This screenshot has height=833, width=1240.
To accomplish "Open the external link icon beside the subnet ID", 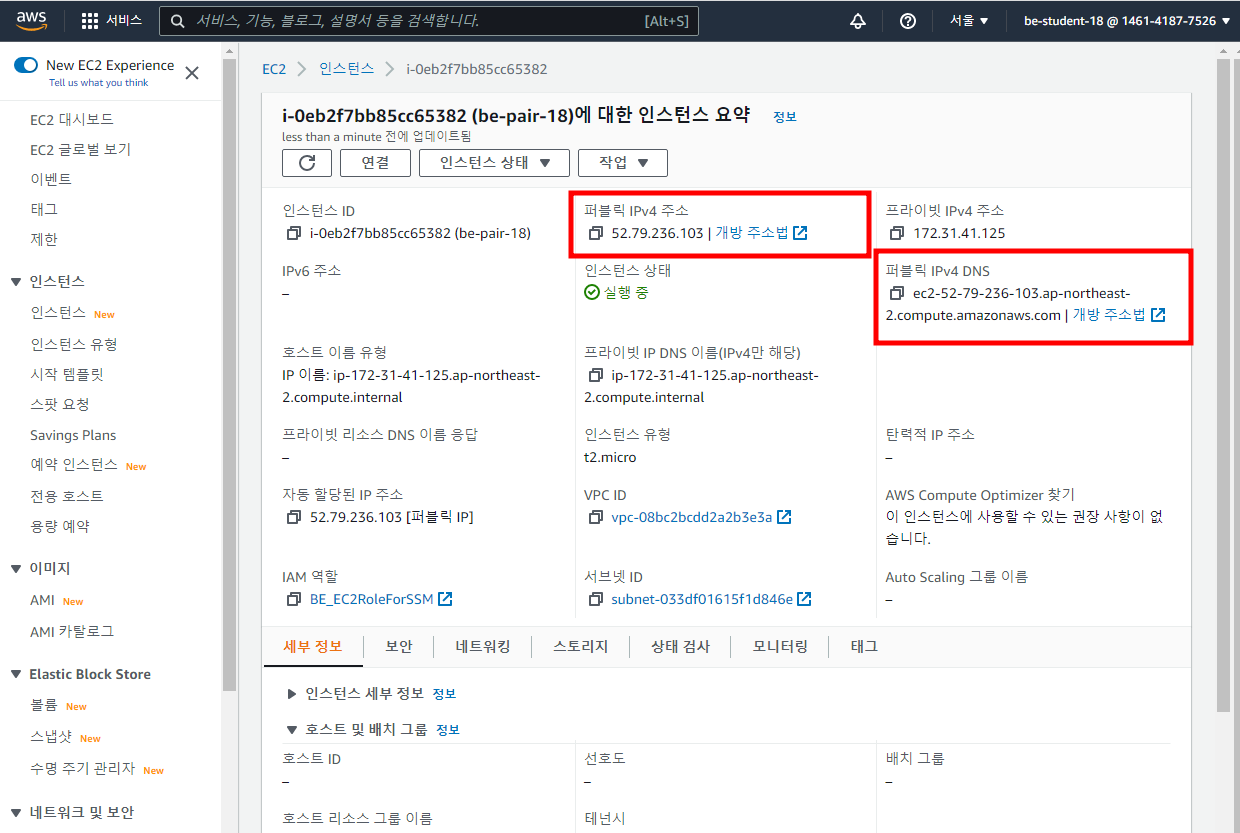I will (x=804, y=599).
